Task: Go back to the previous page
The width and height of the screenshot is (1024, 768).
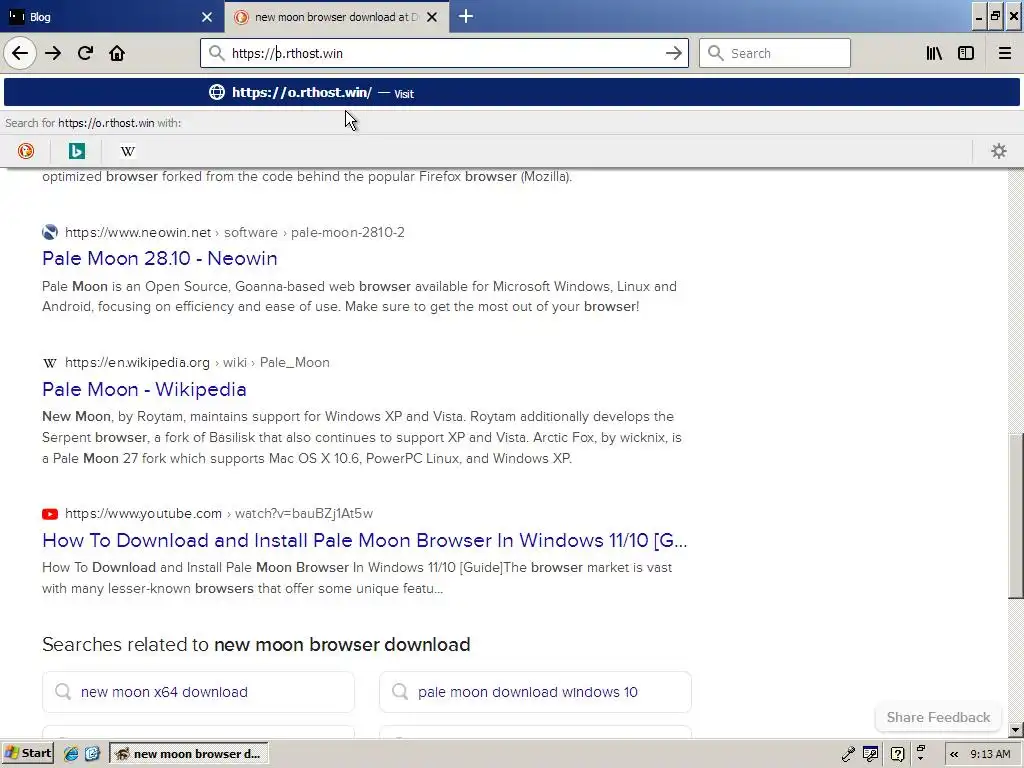Action: (20, 54)
